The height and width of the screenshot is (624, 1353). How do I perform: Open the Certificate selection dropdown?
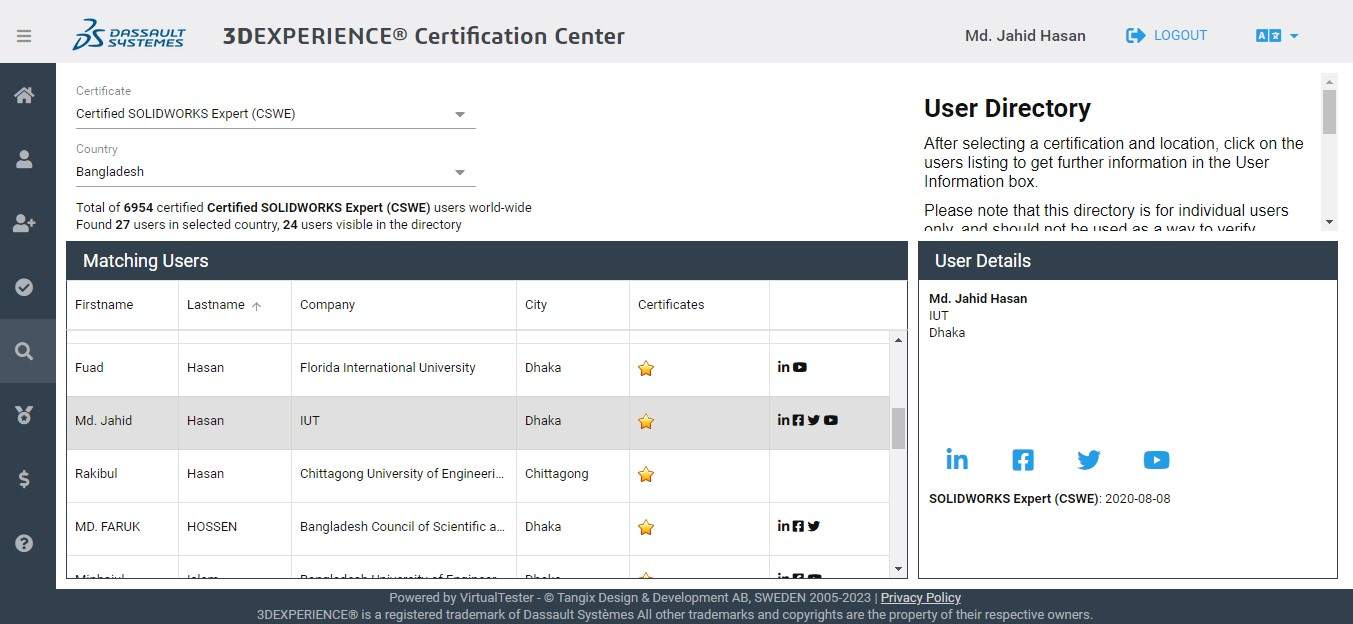click(x=460, y=113)
